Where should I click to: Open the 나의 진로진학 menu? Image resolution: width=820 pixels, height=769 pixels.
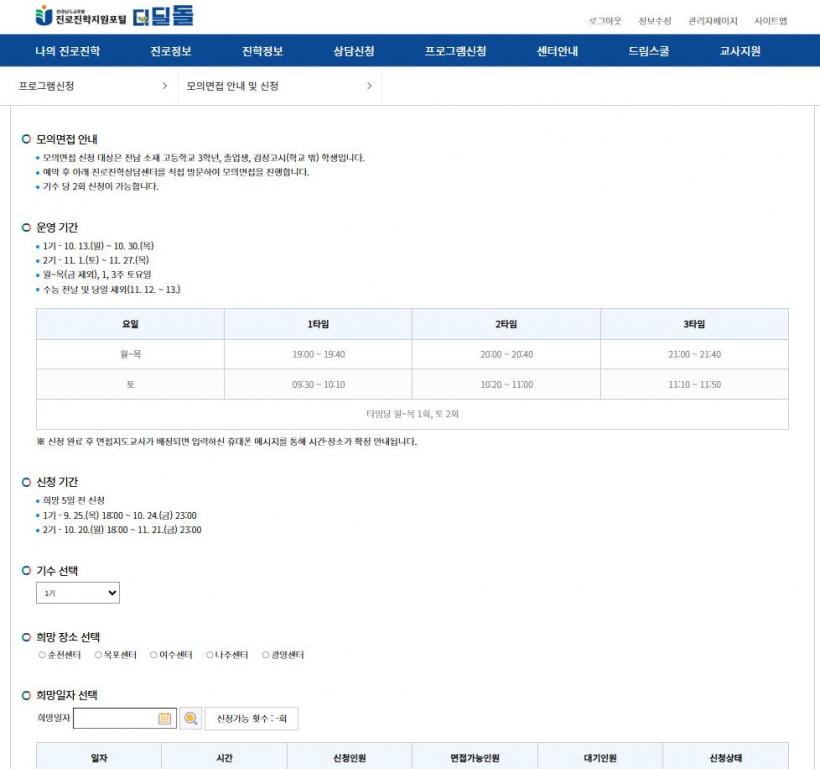[x=67, y=51]
